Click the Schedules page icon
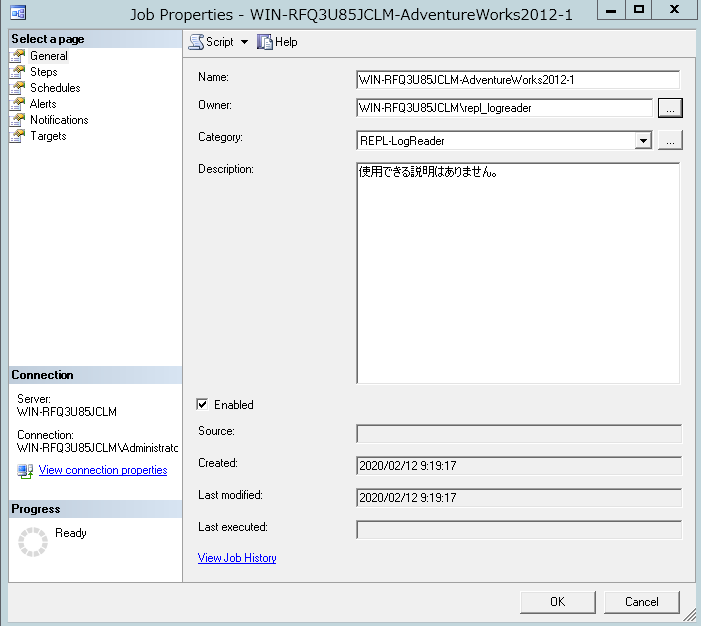 coord(17,88)
